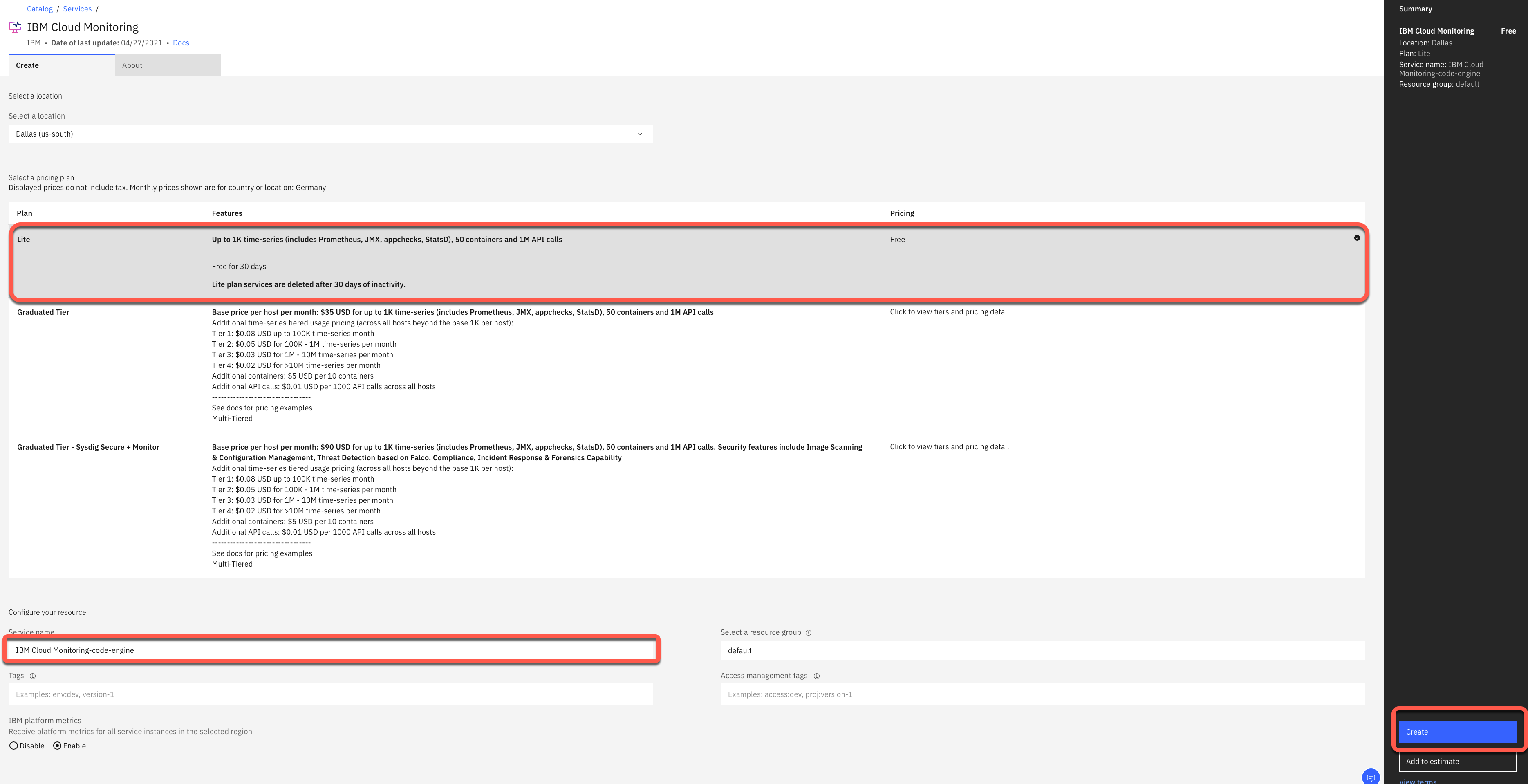The height and width of the screenshot is (784, 1528).
Task: Open the Dallas (us-south) location dropdown
Action: 330,134
